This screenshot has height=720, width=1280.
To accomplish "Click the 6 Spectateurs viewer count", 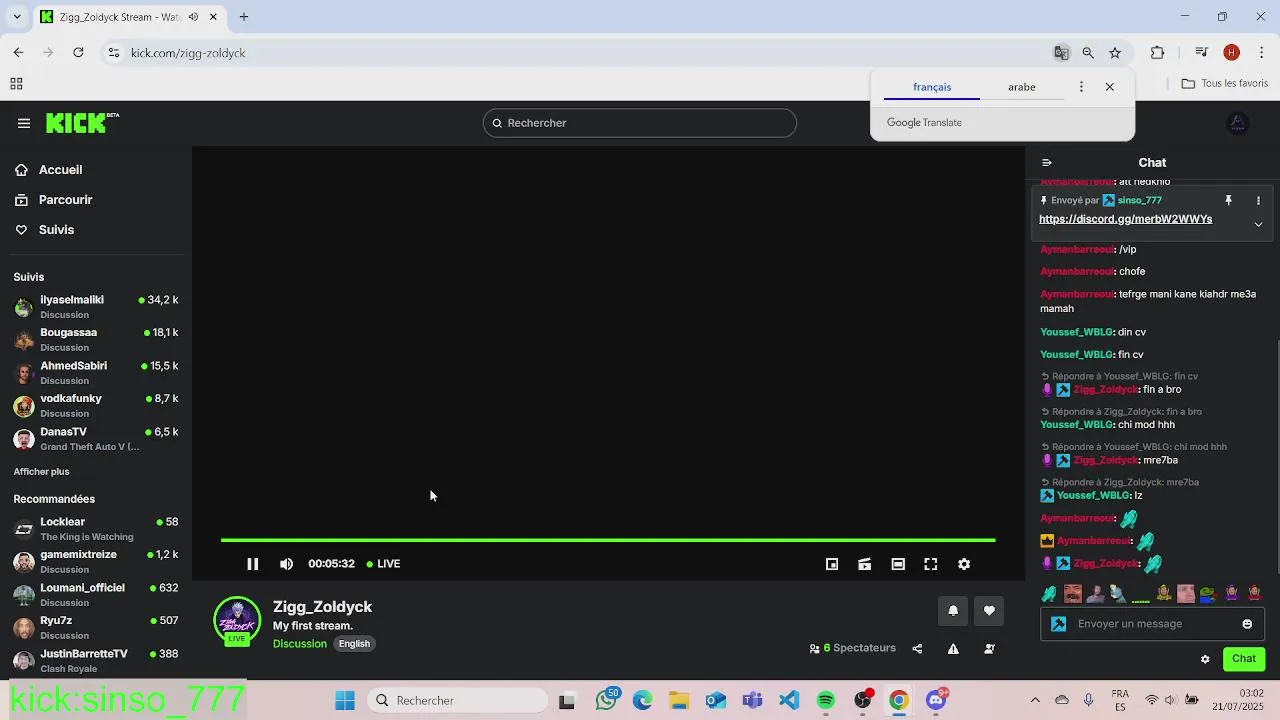I will pyautogui.click(x=853, y=648).
